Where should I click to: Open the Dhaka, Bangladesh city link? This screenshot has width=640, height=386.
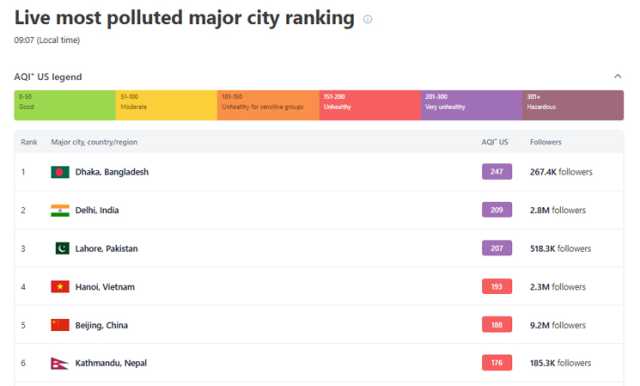112,172
